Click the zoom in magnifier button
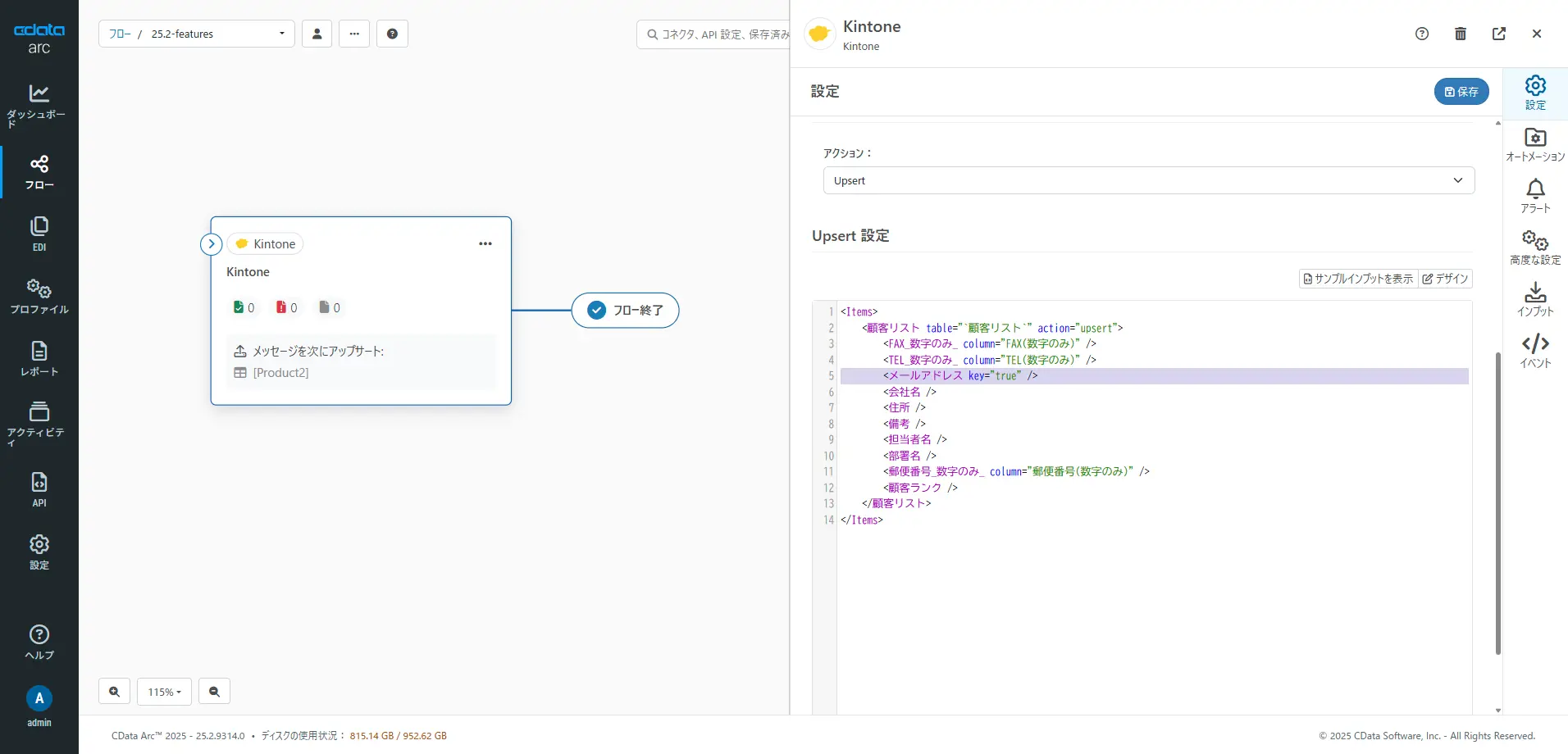1568x754 pixels. point(114,692)
